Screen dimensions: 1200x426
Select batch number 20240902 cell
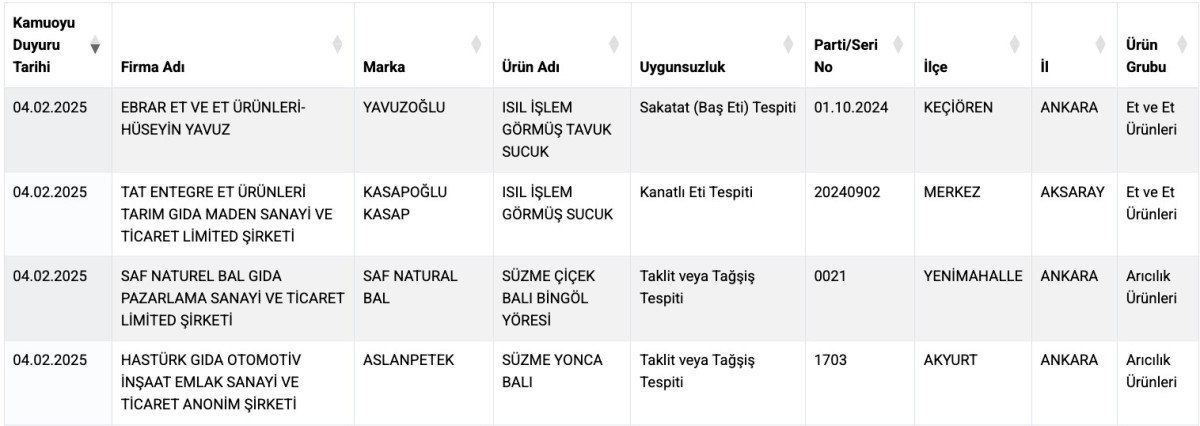(847, 192)
